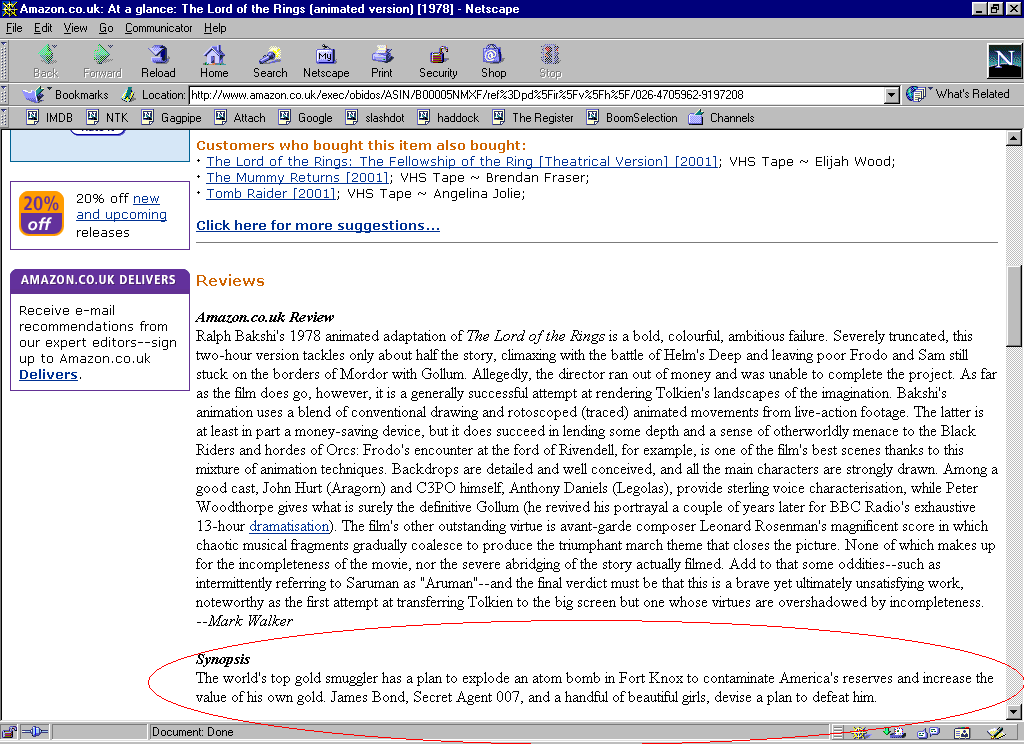This screenshot has height=744, width=1024.
Task: Open the Search toolbar button
Action: coord(270,61)
